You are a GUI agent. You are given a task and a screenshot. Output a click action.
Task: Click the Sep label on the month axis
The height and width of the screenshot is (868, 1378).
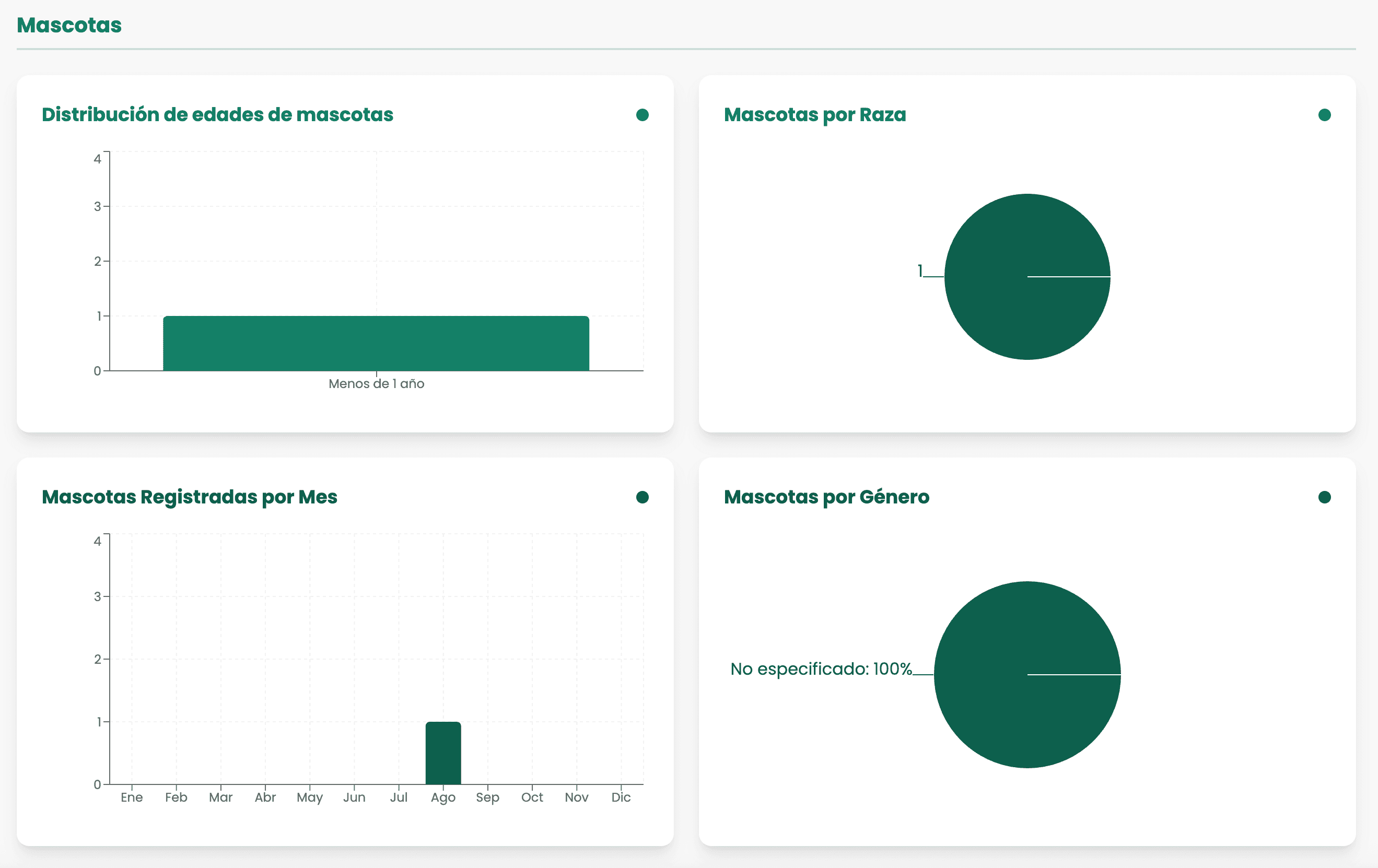487,797
